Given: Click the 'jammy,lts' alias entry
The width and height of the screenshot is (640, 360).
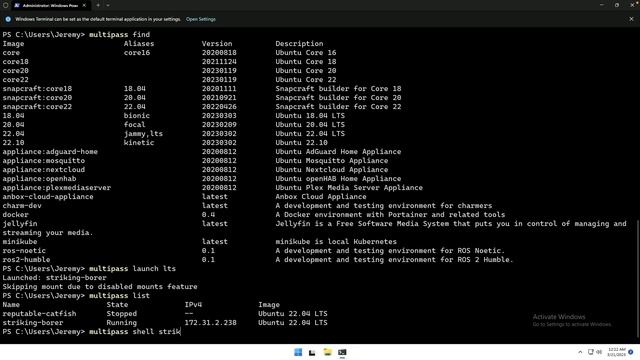Looking at the screenshot, I should [x=143, y=134].
